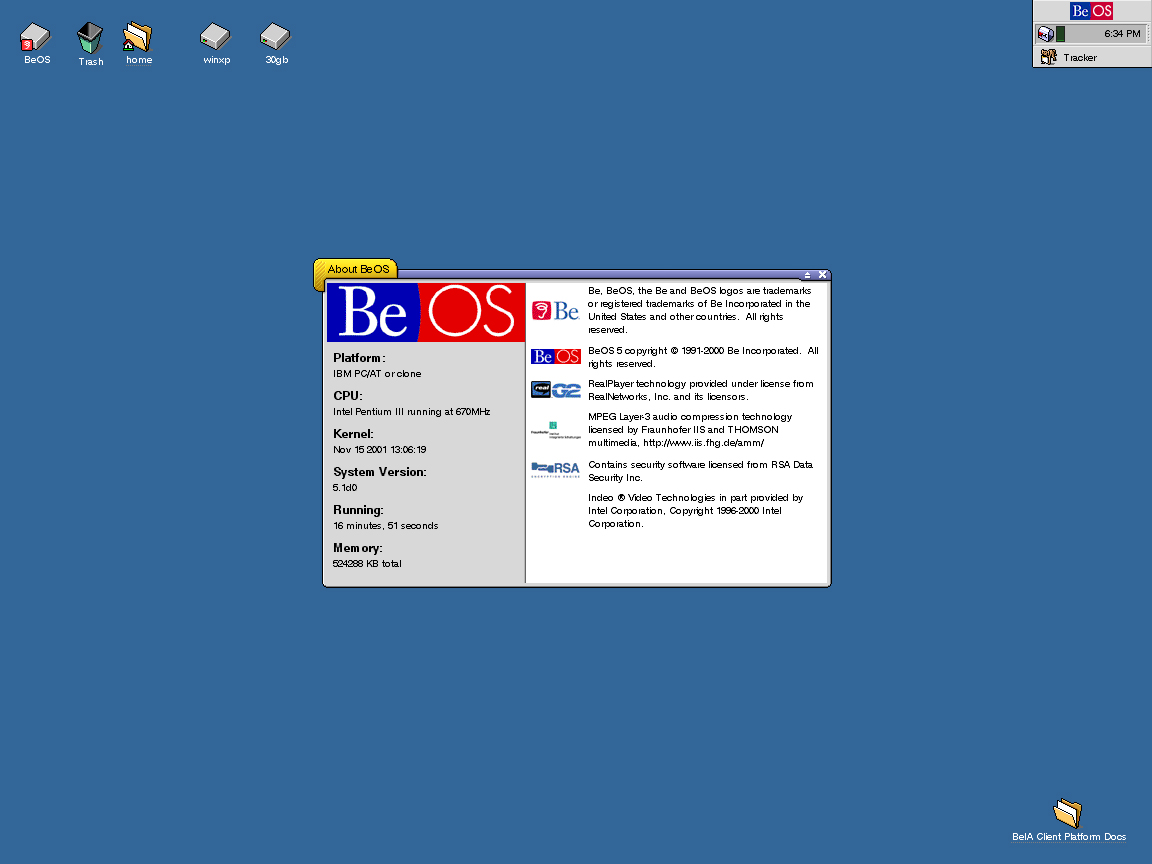Click the Tracker app icon in the Deskbar
This screenshot has height=864, width=1152.
pyautogui.click(x=1048, y=57)
